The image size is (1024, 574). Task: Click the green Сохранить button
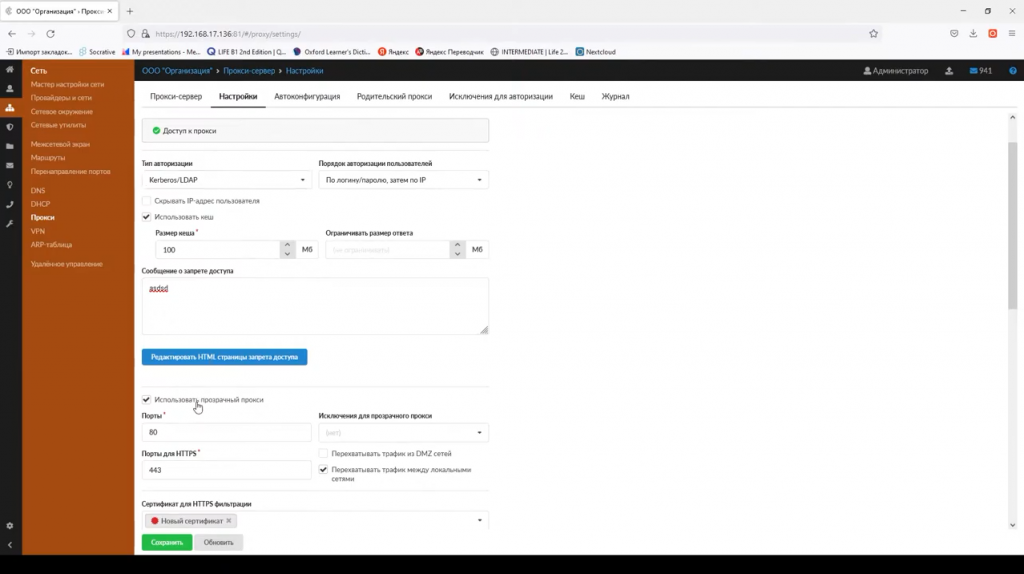point(167,542)
